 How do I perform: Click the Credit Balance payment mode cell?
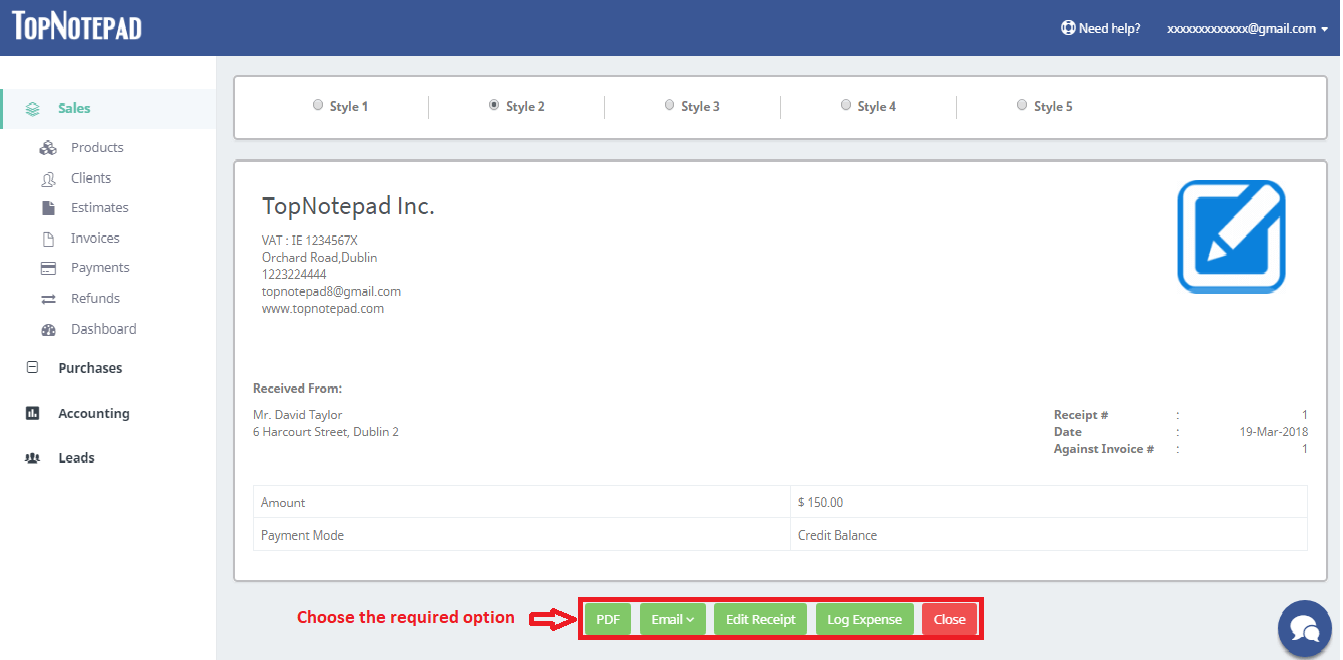pyautogui.click(x=1048, y=535)
